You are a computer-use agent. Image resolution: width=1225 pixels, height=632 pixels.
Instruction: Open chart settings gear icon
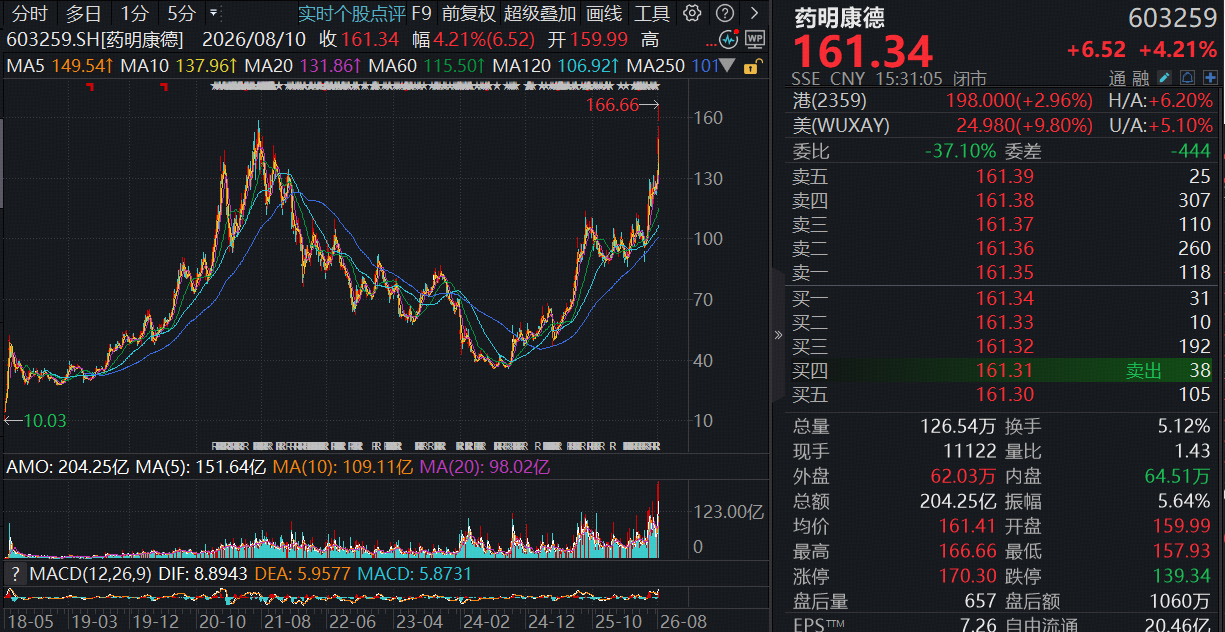[x=692, y=13]
